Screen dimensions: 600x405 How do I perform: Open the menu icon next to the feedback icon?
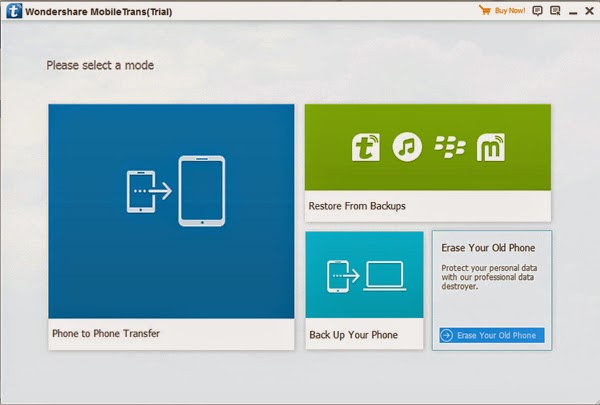555,11
